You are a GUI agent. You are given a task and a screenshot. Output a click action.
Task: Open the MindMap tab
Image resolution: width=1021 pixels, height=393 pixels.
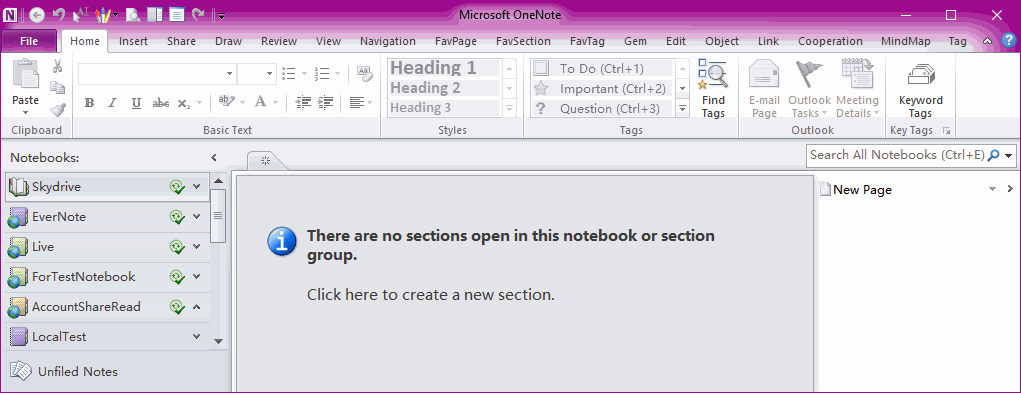coord(906,41)
